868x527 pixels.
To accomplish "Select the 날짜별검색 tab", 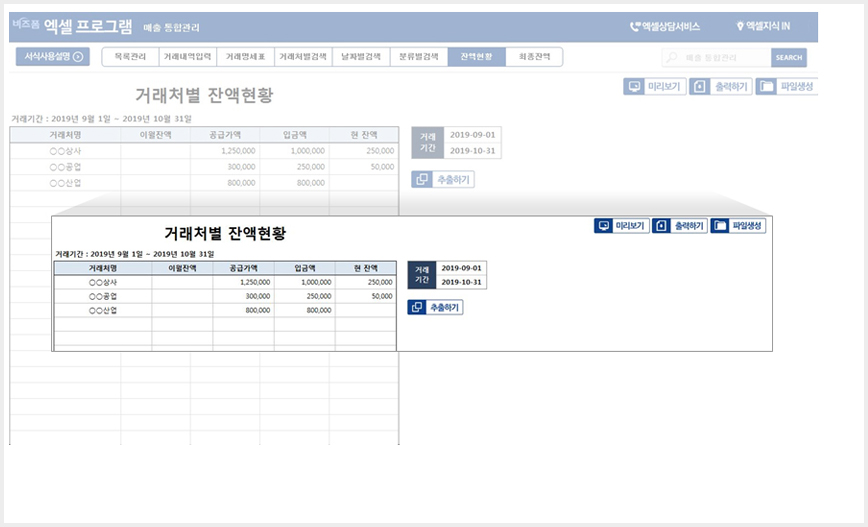I will pos(361,57).
